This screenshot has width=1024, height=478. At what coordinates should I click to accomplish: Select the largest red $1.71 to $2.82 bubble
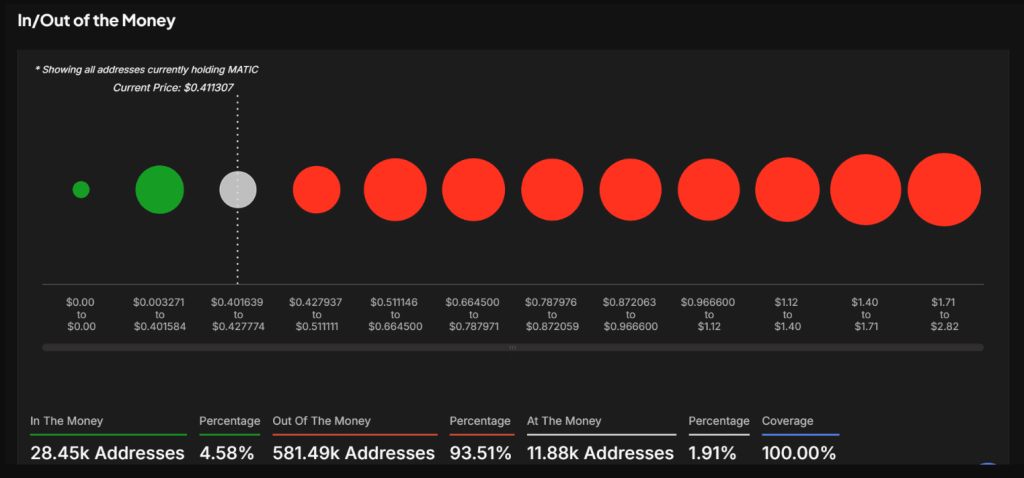point(944,189)
